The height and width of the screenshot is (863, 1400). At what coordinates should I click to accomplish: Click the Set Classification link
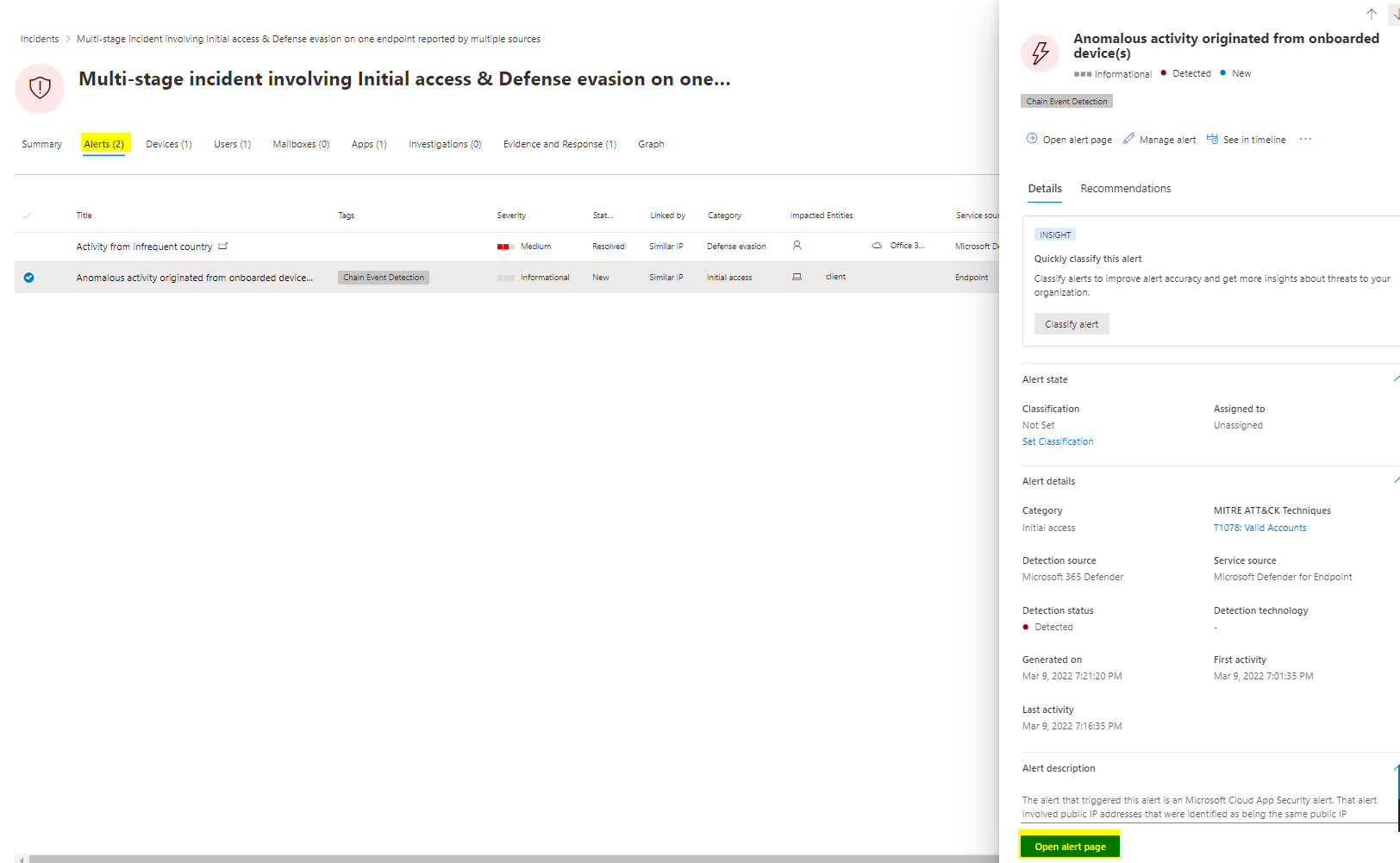click(x=1058, y=441)
